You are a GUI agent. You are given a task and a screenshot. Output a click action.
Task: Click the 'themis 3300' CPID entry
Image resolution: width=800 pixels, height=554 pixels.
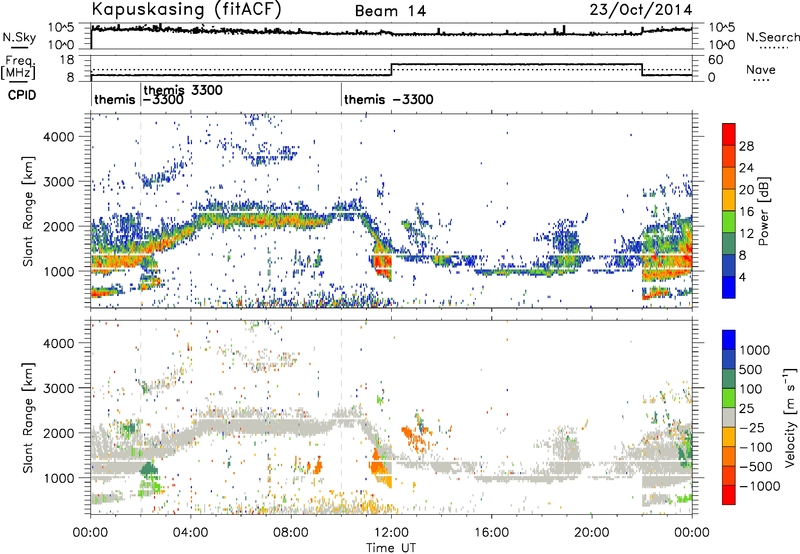(x=183, y=90)
